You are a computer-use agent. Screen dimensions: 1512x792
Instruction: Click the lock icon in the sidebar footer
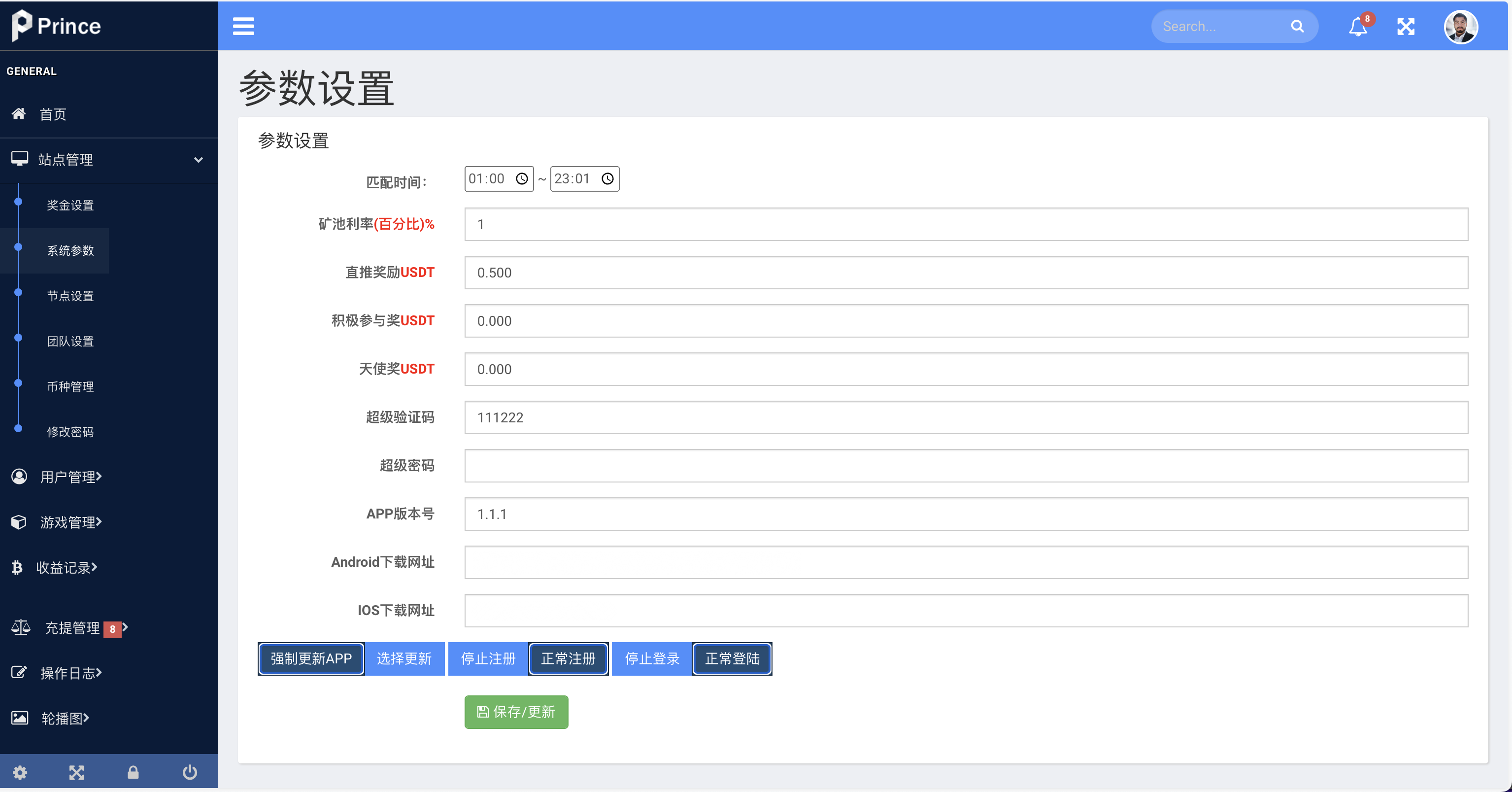pyautogui.click(x=133, y=772)
